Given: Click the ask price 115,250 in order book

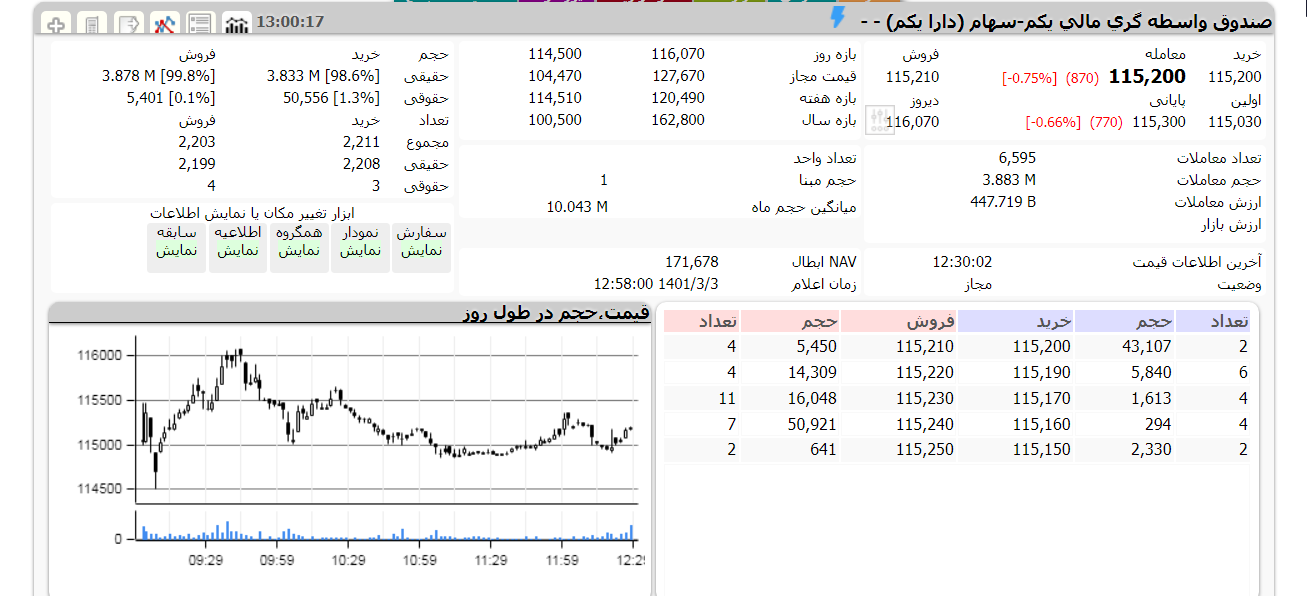Looking at the screenshot, I should click(925, 450).
